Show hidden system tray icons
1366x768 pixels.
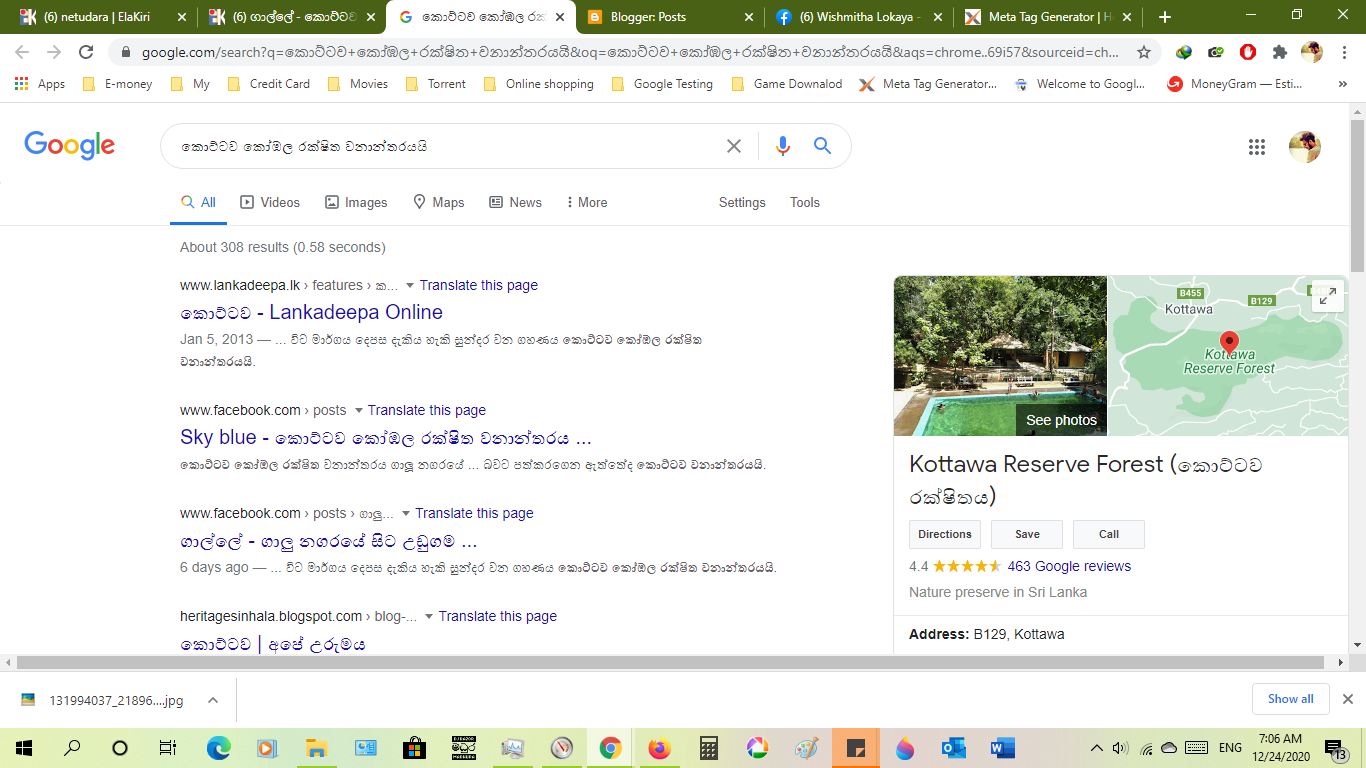click(1096, 748)
